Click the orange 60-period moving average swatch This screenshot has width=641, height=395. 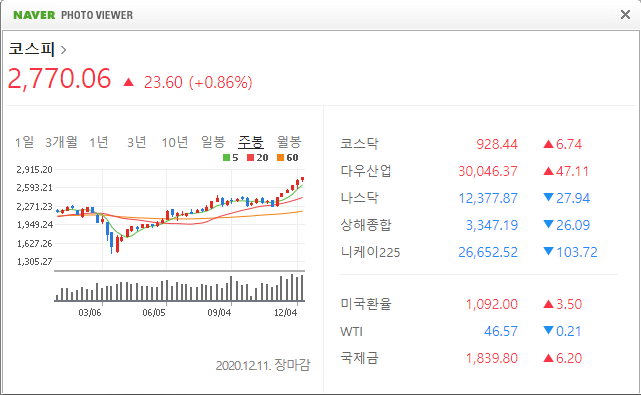point(280,157)
